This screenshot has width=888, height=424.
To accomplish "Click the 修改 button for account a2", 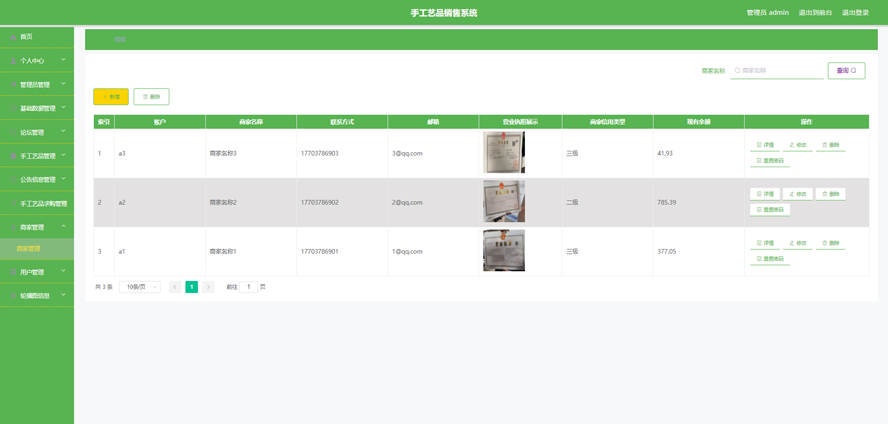I will click(x=797, y=194).
